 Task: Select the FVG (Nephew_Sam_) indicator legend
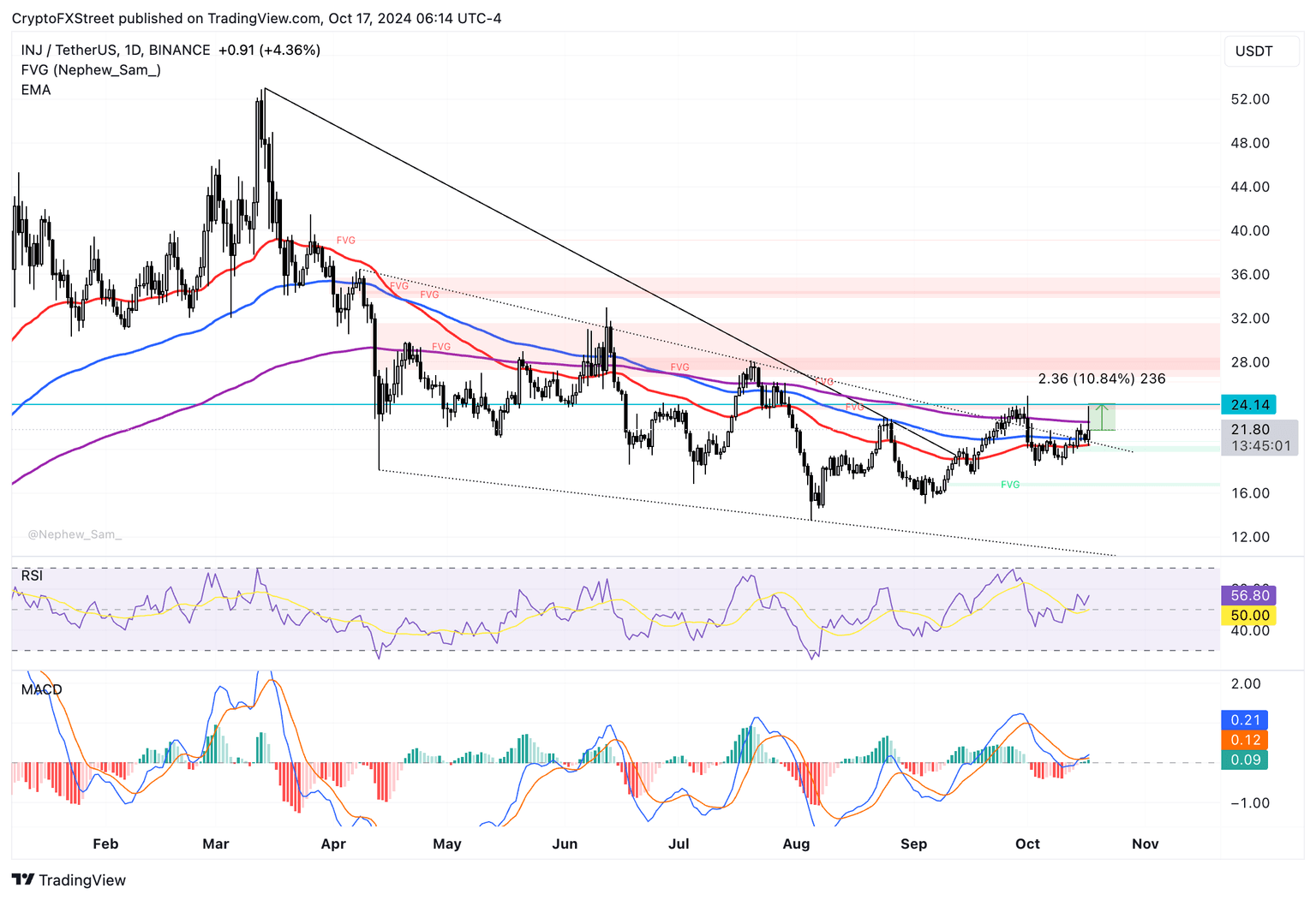pos(91,70)
